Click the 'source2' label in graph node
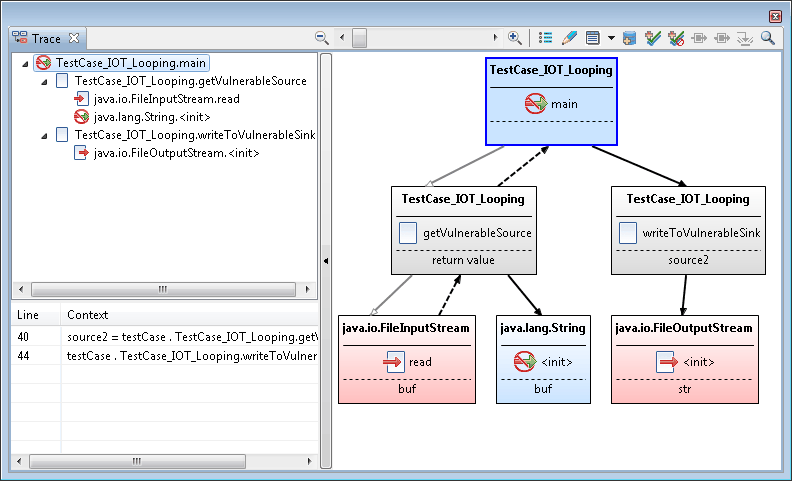792x481 pixels. point(688,260)
